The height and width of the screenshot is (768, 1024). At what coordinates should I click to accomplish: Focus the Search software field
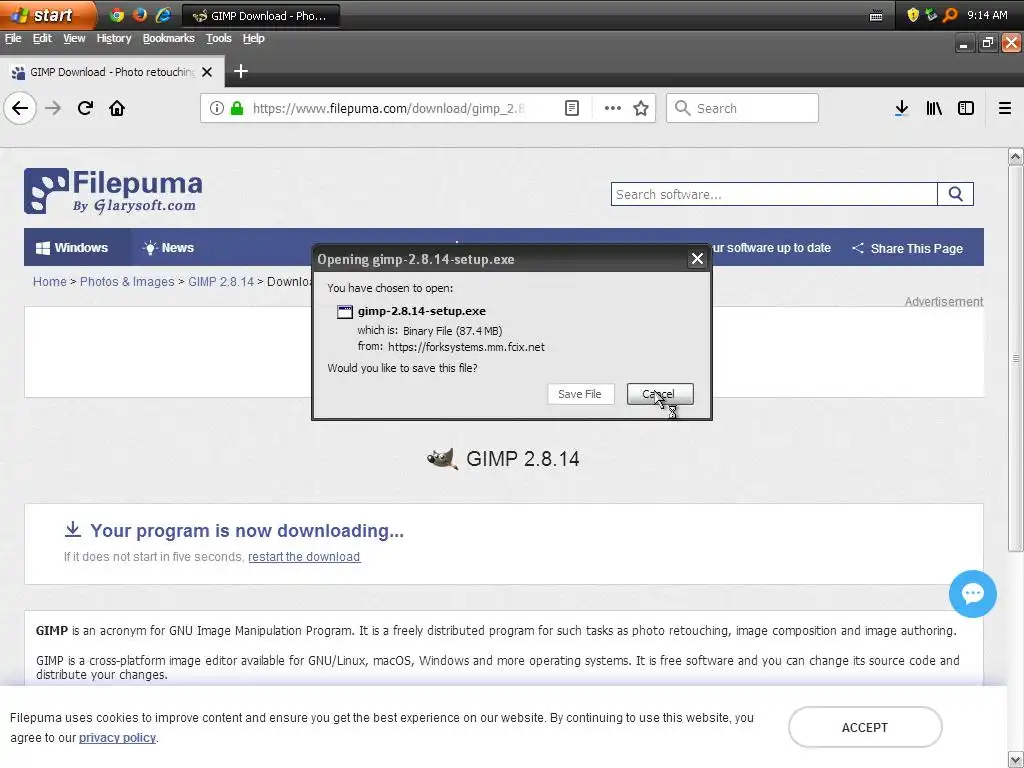(x=774, y=194)
